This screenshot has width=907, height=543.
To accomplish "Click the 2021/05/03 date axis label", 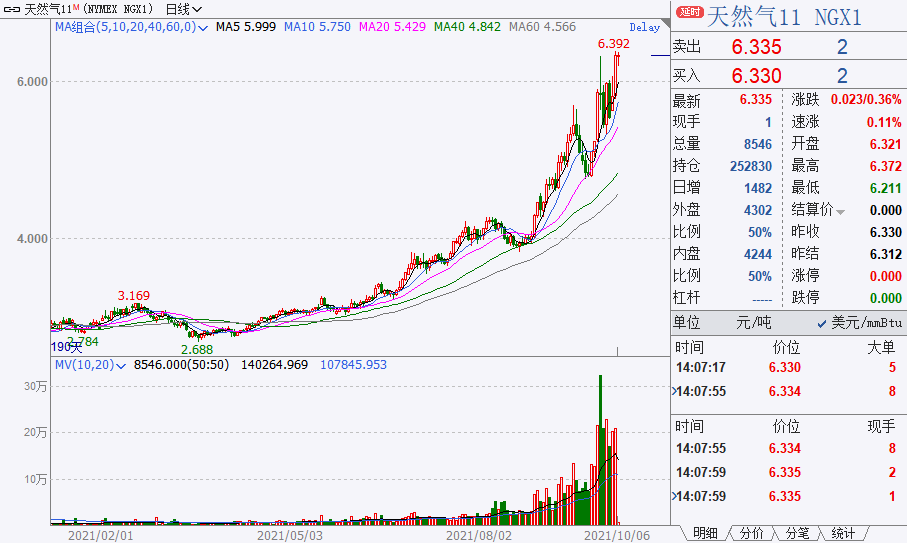I will pyautogui.click(x=290, y=535).
